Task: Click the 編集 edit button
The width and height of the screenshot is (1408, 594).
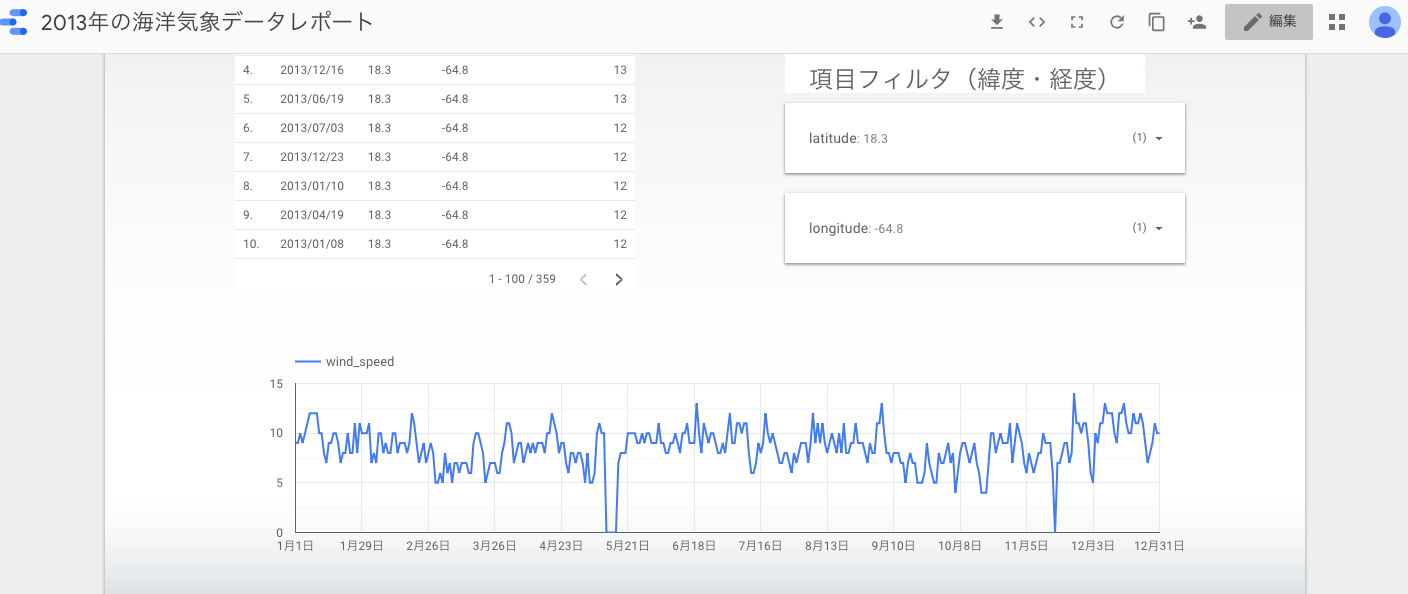Action: tap(1269, 22)
